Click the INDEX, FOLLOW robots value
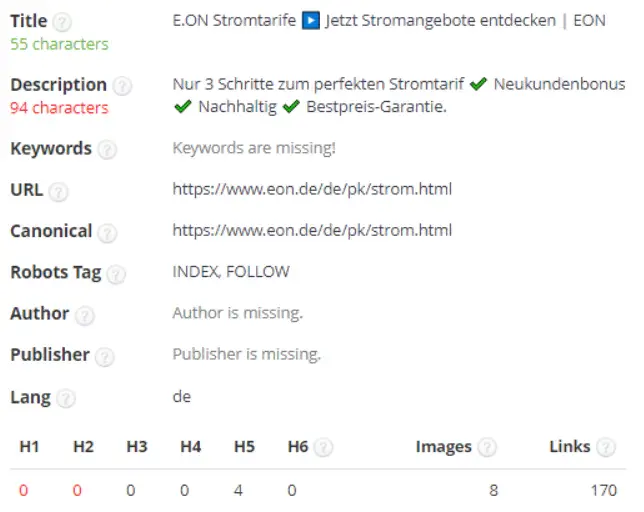The width and height of the screenshot is (644, 512). point(231,272)
